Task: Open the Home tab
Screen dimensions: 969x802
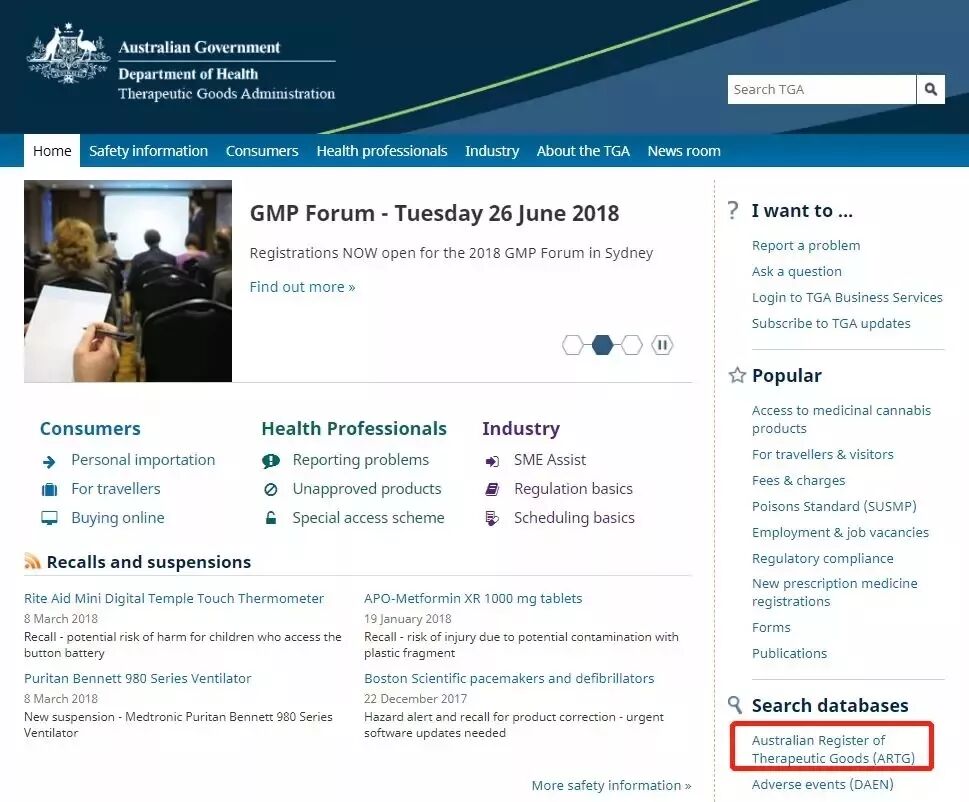Action: coord(52,151)
